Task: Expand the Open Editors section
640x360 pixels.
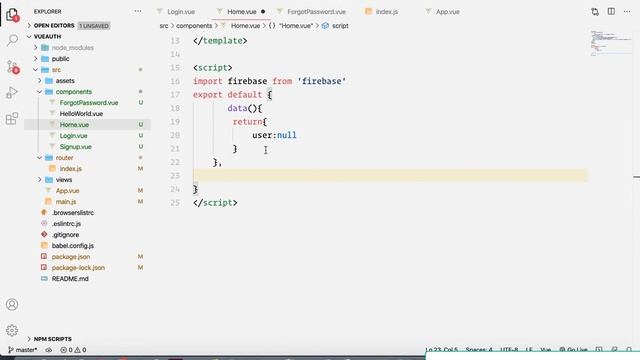Action: tap(29, 25)
